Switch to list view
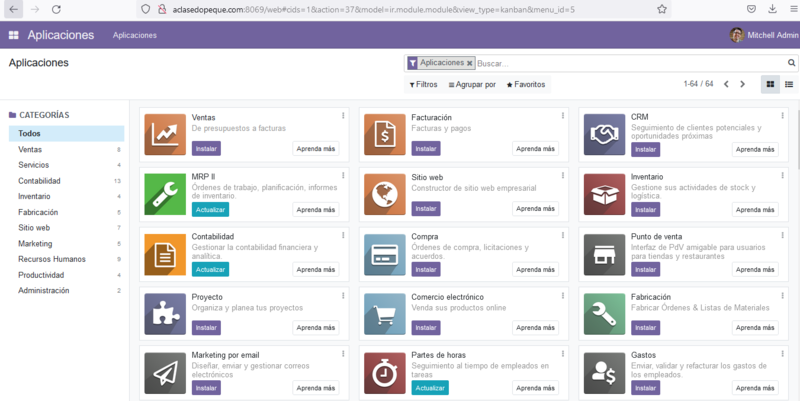 (789, 84)
